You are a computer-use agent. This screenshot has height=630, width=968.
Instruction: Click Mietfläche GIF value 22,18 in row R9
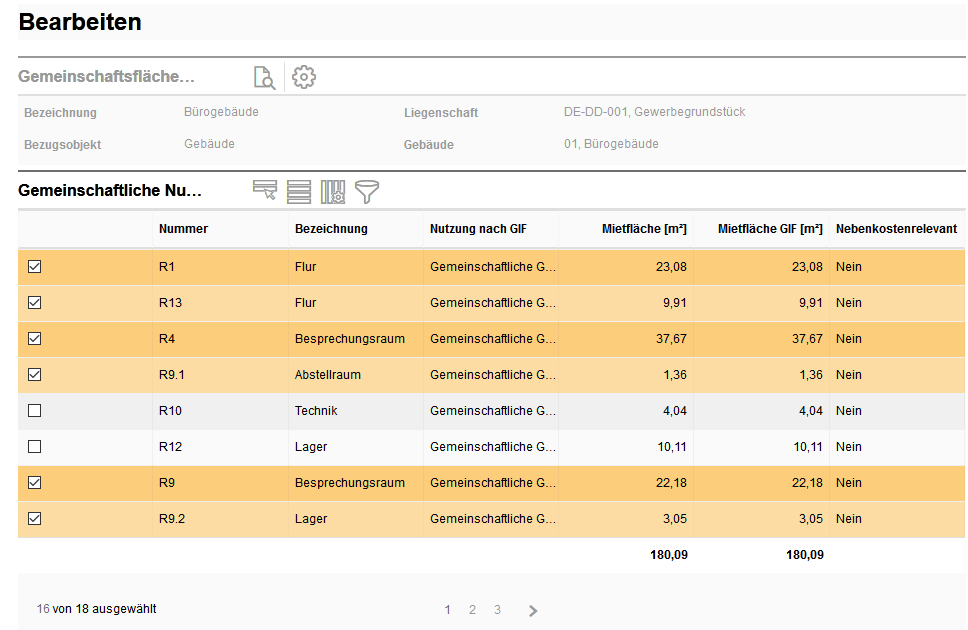pyautogui.click(x=807, y=482)
